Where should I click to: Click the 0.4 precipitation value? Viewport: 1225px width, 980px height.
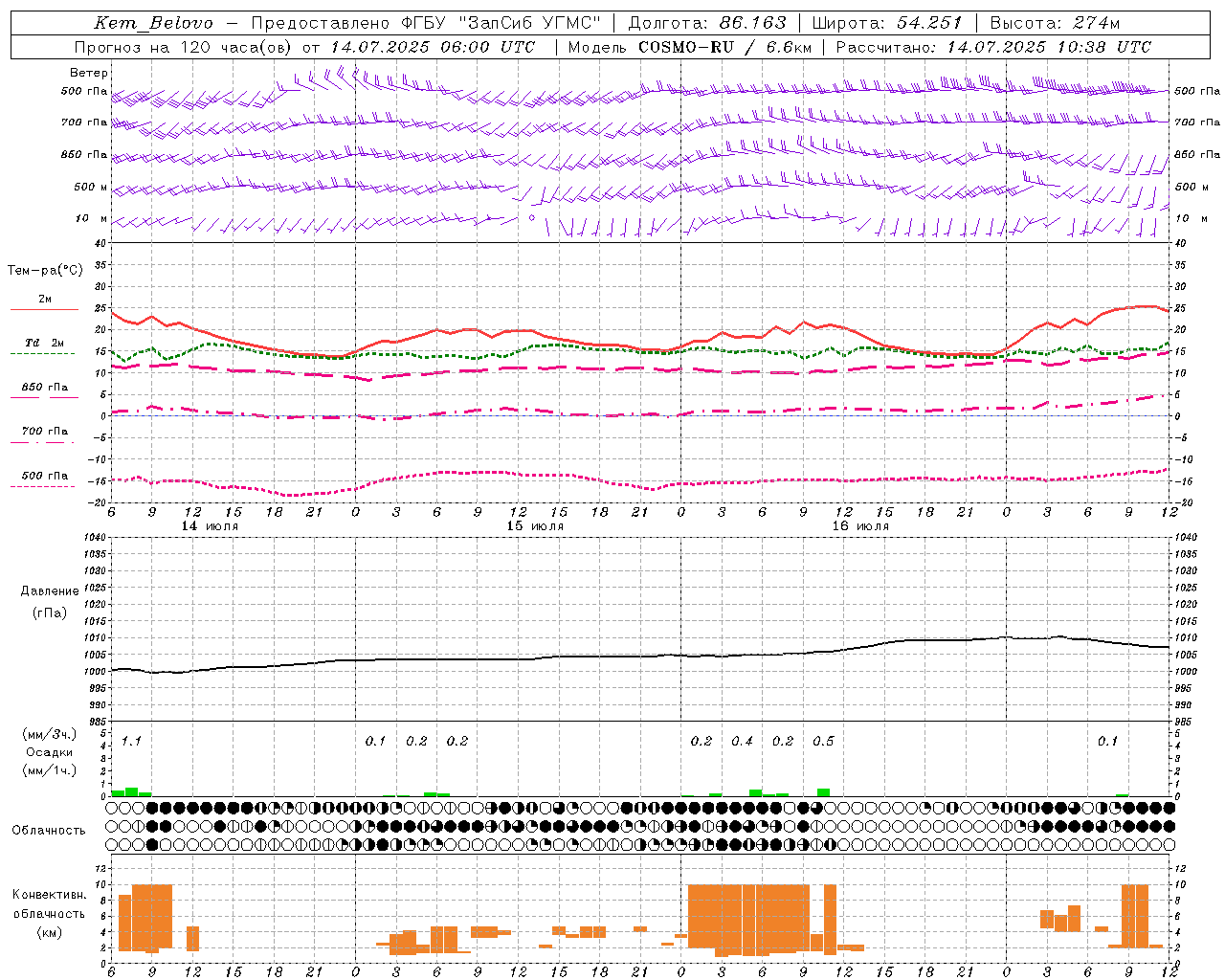coord(742,741)
